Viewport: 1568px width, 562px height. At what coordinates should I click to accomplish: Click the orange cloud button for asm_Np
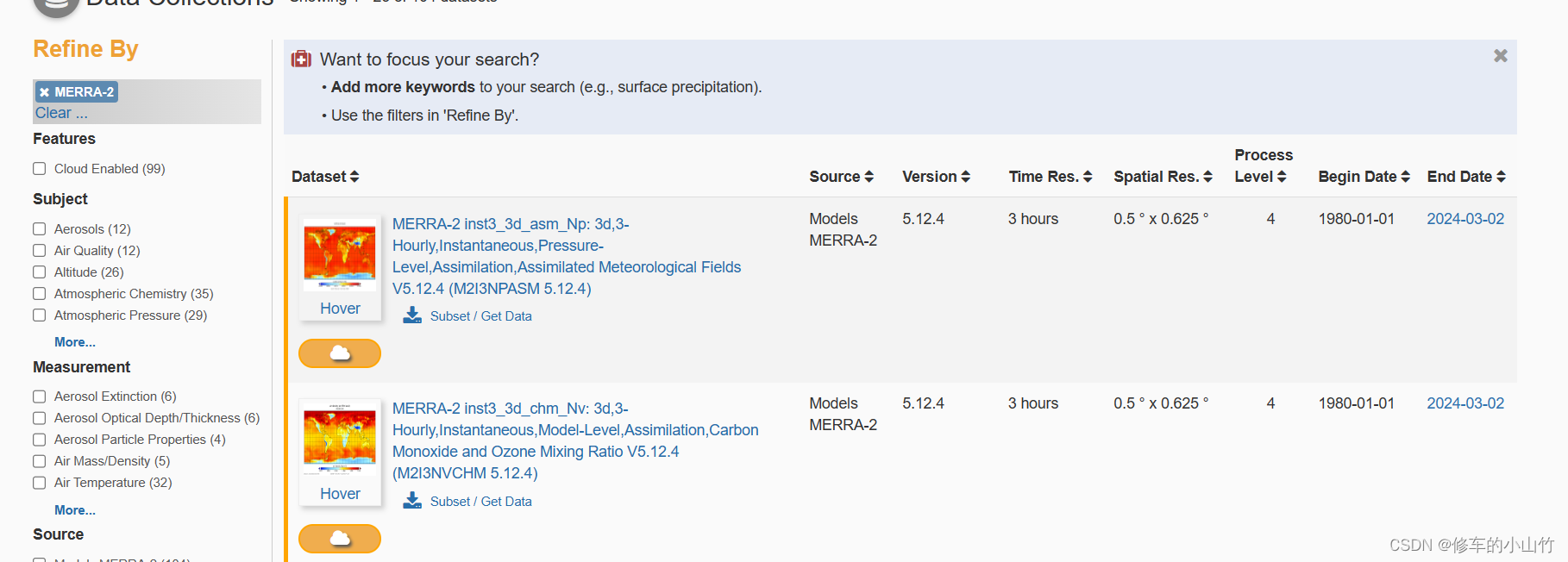(340, 353)
